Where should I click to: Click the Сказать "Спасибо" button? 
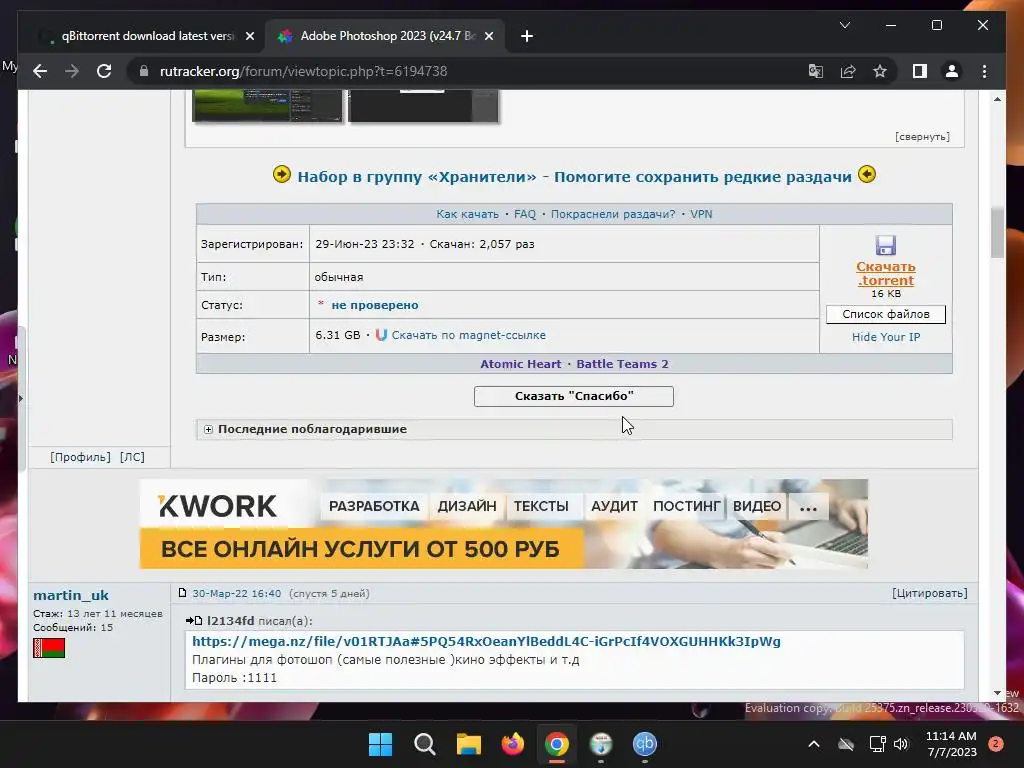click(x=573, y=396)
